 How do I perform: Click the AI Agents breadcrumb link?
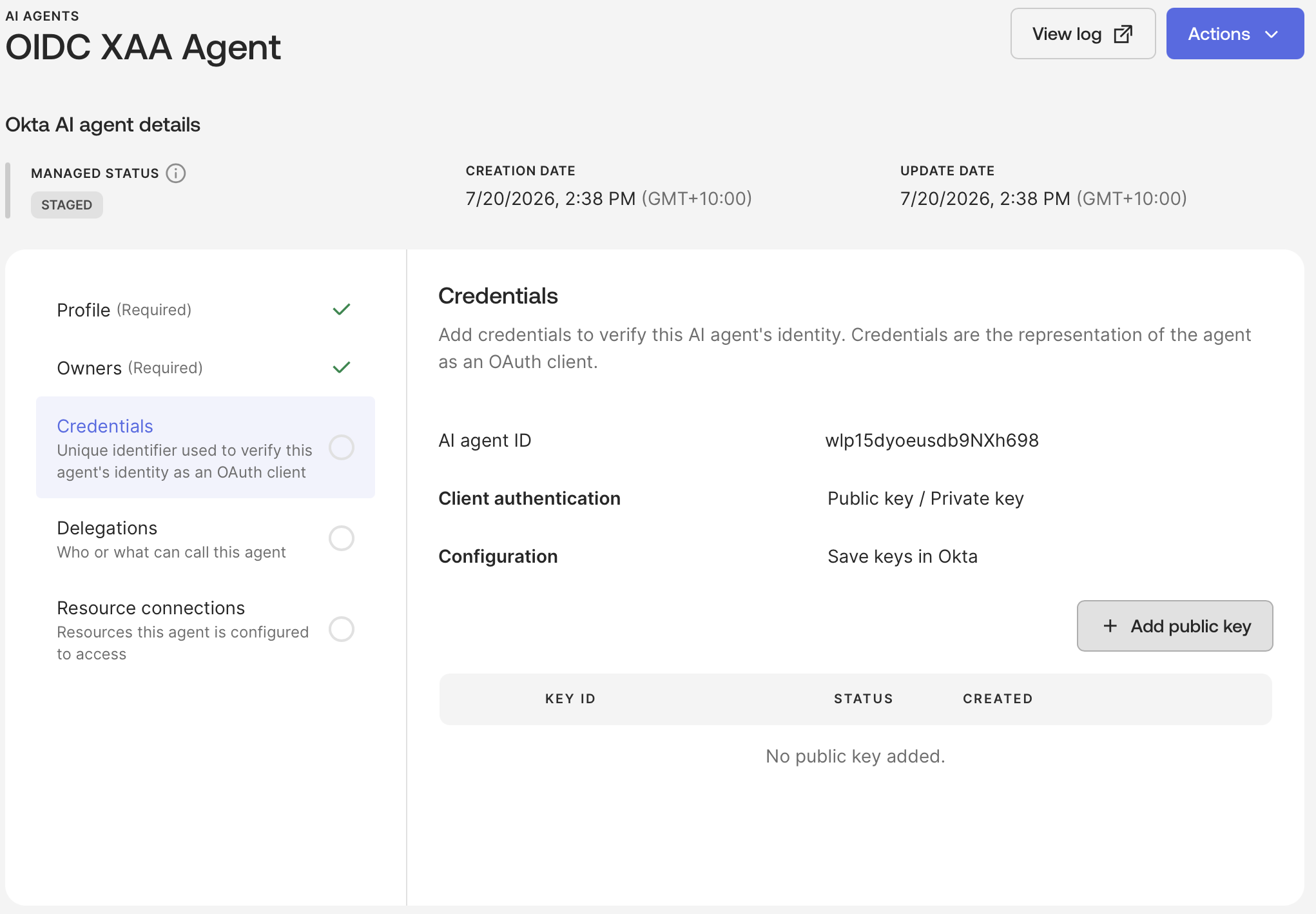43,16
